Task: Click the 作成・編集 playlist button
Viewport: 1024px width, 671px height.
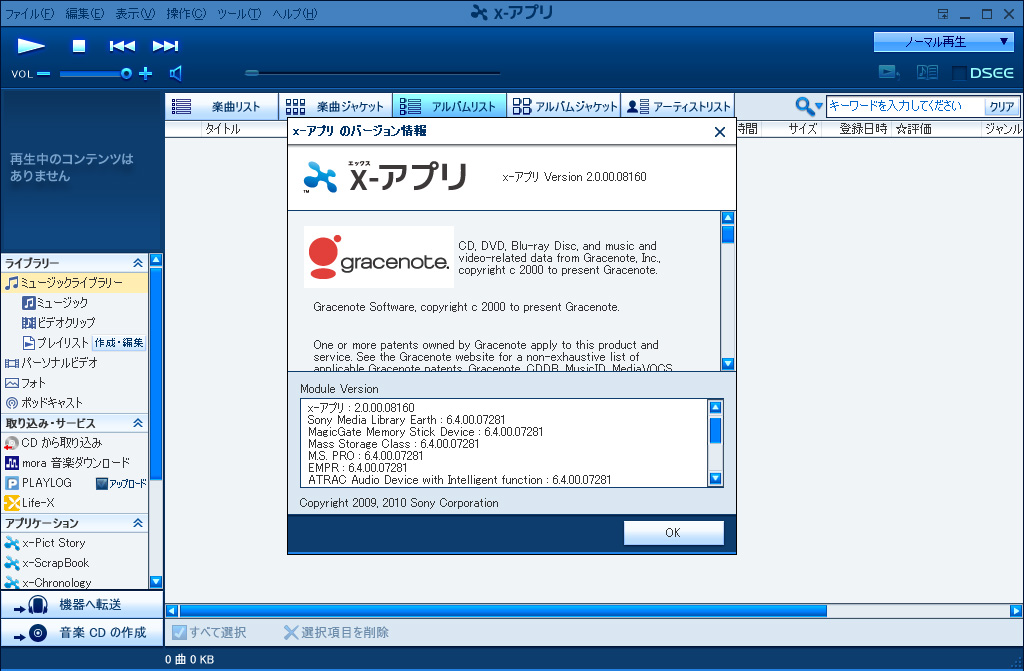Action: point(119,342)
